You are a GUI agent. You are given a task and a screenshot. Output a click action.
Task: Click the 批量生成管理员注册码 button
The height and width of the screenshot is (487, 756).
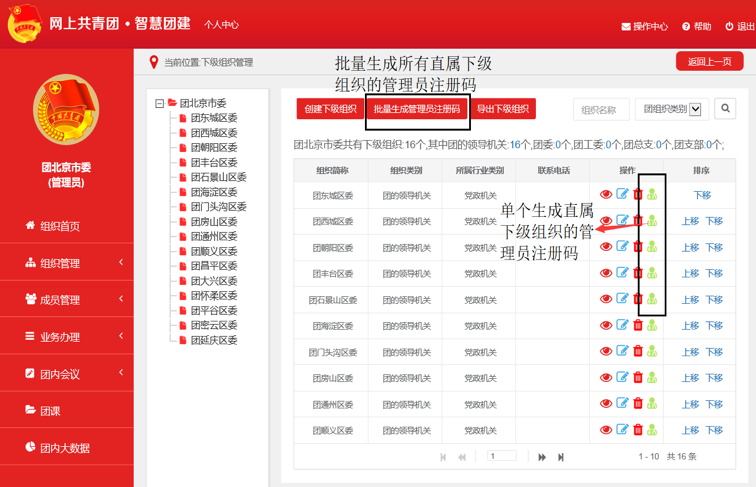click(417, 109)
